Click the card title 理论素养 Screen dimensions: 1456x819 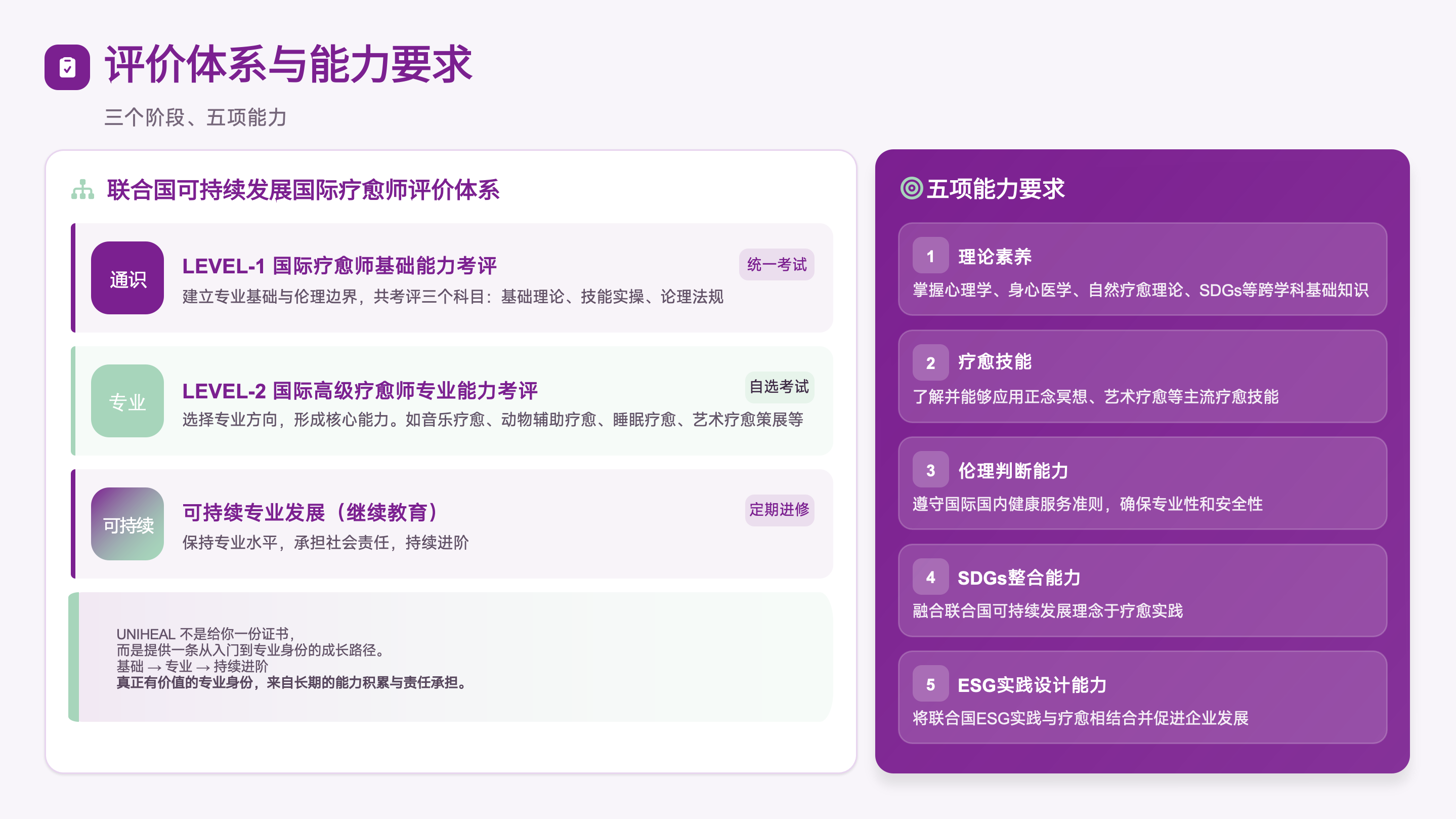point(995,257)
